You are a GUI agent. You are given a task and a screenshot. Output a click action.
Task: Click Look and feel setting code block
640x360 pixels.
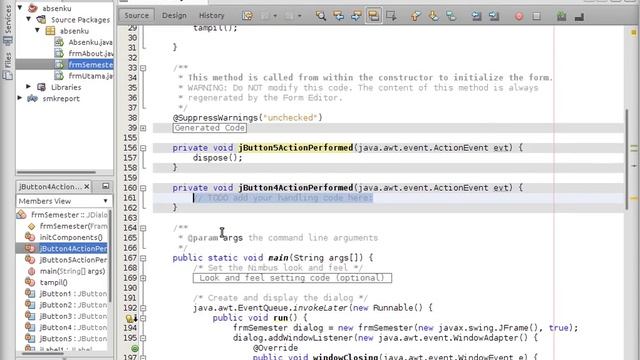pyautogui.click(x=292, y=278)
